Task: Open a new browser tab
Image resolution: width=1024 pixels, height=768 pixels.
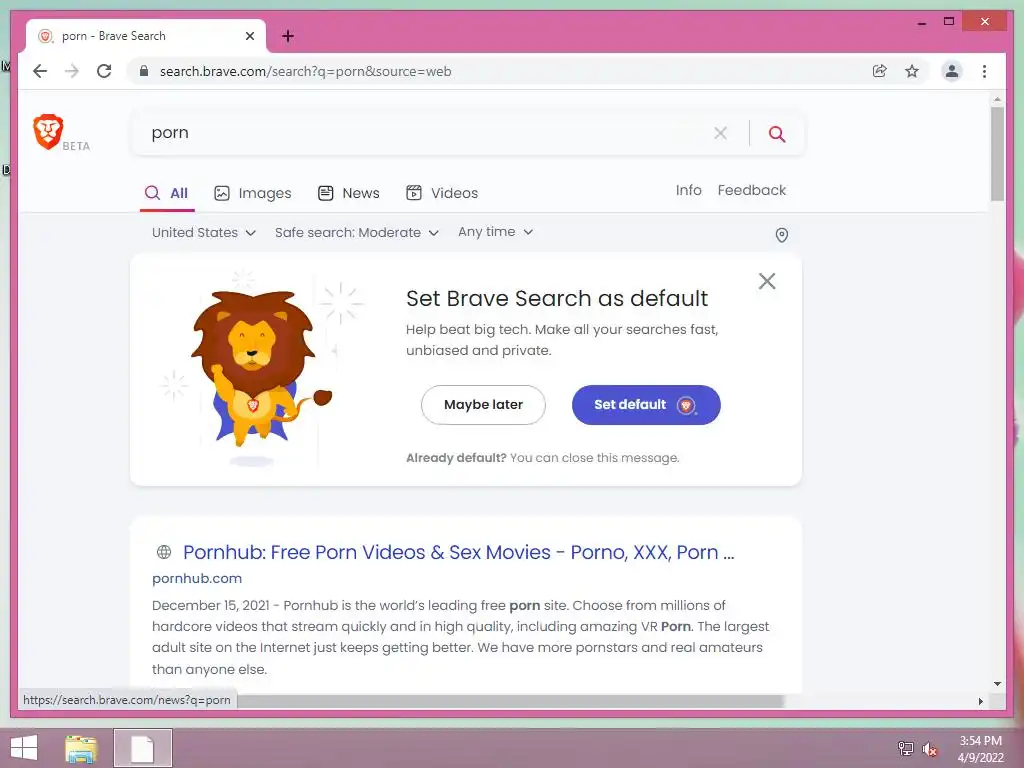Action: [x=288, y=36]
